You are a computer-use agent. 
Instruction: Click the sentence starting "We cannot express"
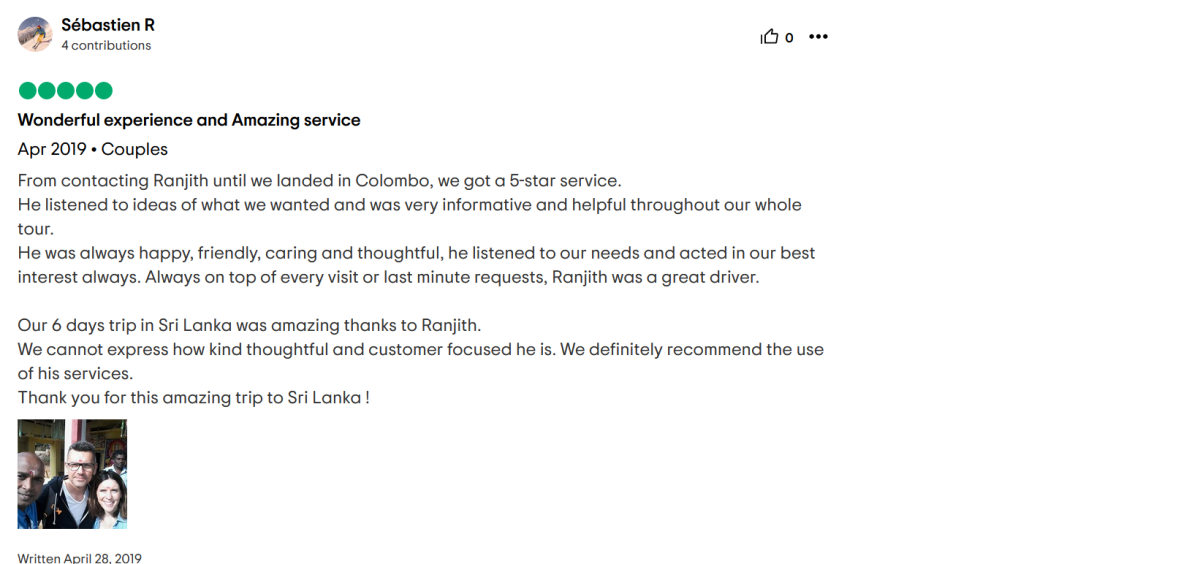click(420, 350)
